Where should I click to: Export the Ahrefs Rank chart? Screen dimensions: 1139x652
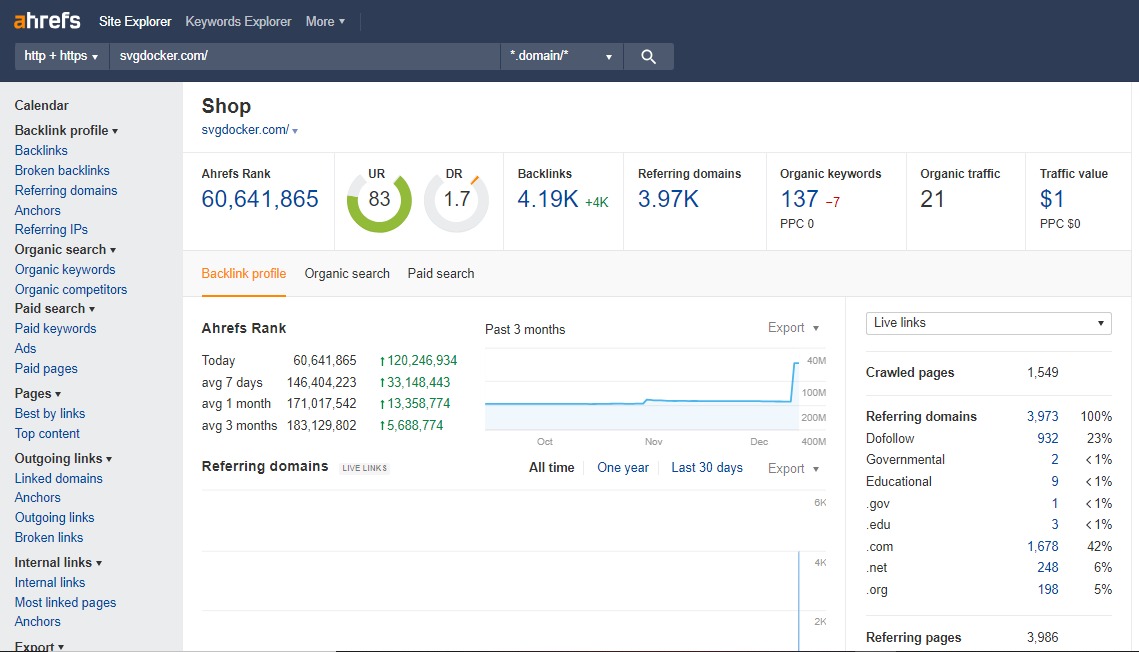click(793, 328)
